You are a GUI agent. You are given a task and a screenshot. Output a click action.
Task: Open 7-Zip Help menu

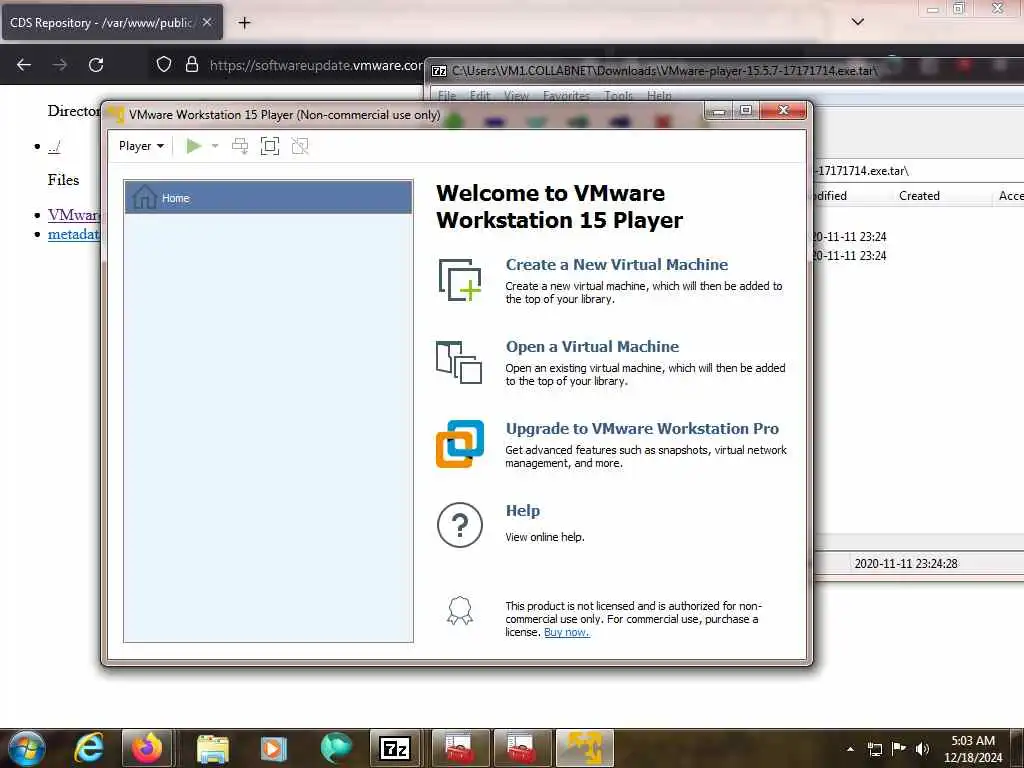click(659, 95)
